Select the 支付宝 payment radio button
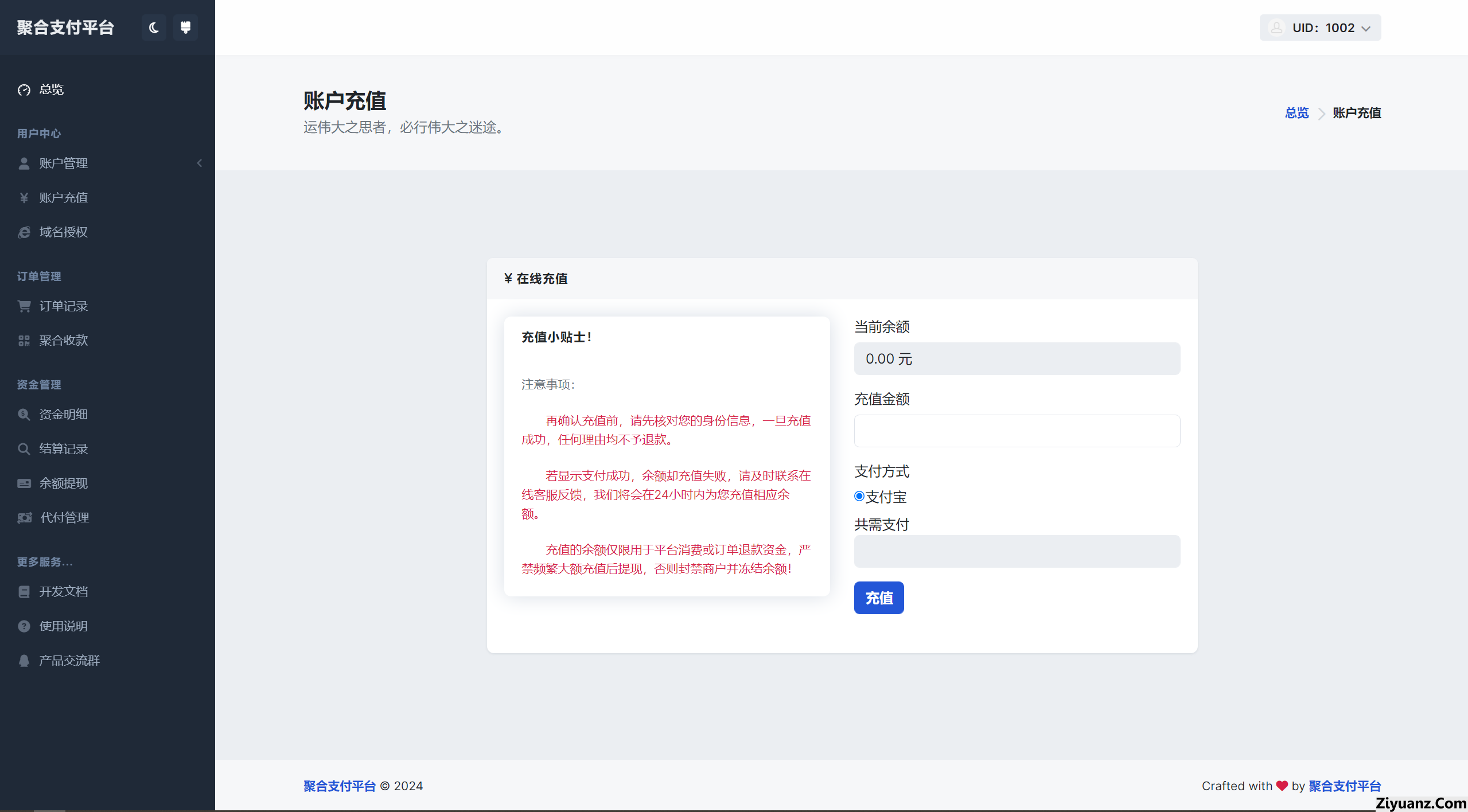The width and height of the screenshot is (1468, 812). tap(859, 497)
